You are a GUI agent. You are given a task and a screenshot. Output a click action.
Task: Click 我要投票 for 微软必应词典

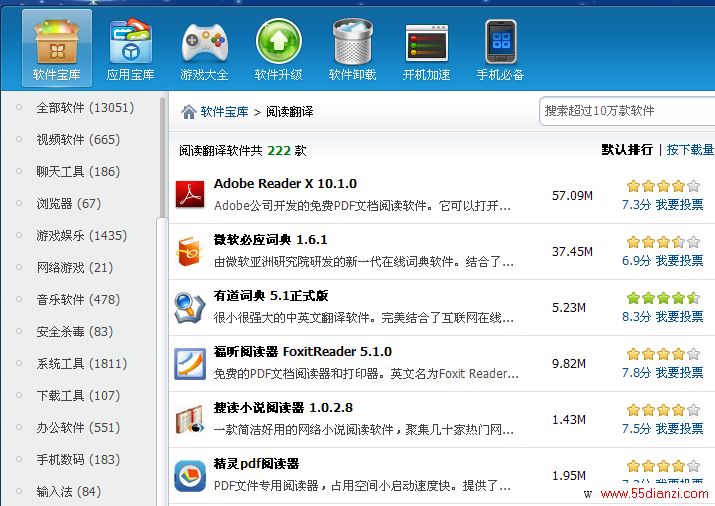(679, 261)
